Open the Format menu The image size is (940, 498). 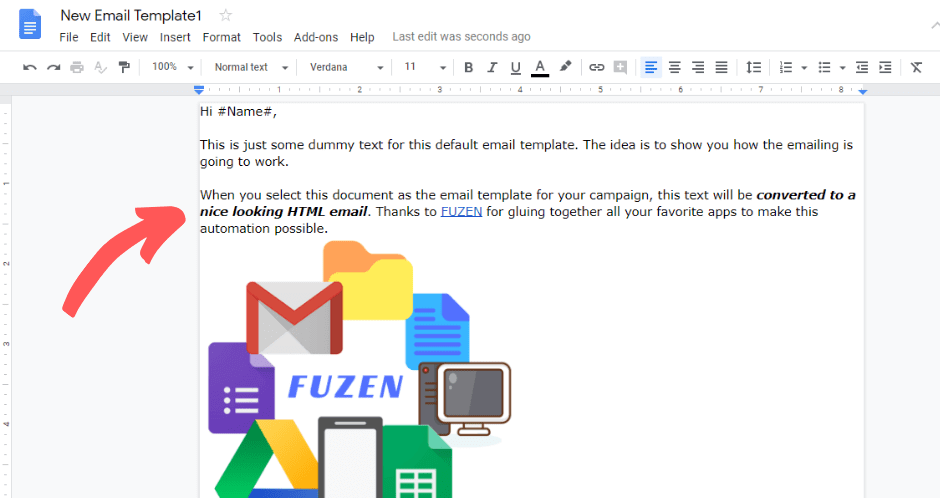221,37
